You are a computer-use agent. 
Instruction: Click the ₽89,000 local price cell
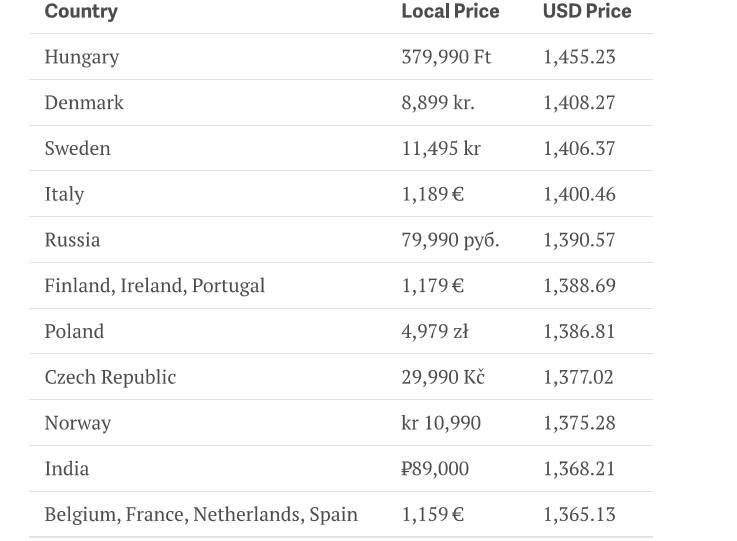pyautogui.click(x=435, y=469)
